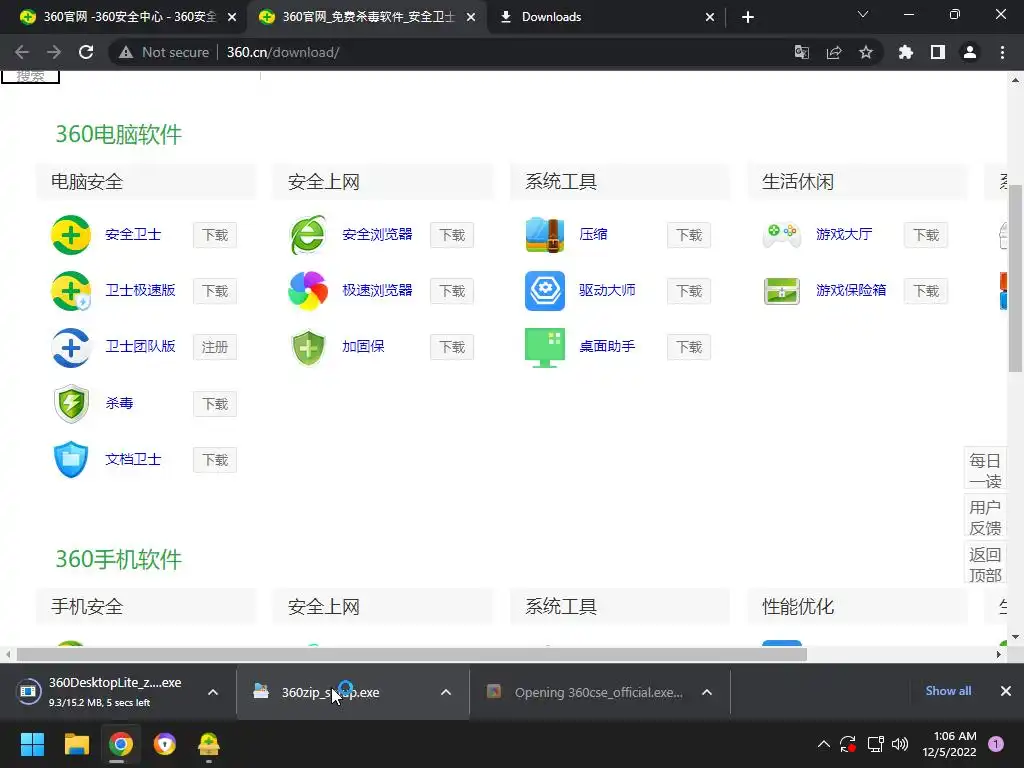1024x768 pixels.
Task: Click the 下载 button beside 桌面助手
Action: coord(689,347)
